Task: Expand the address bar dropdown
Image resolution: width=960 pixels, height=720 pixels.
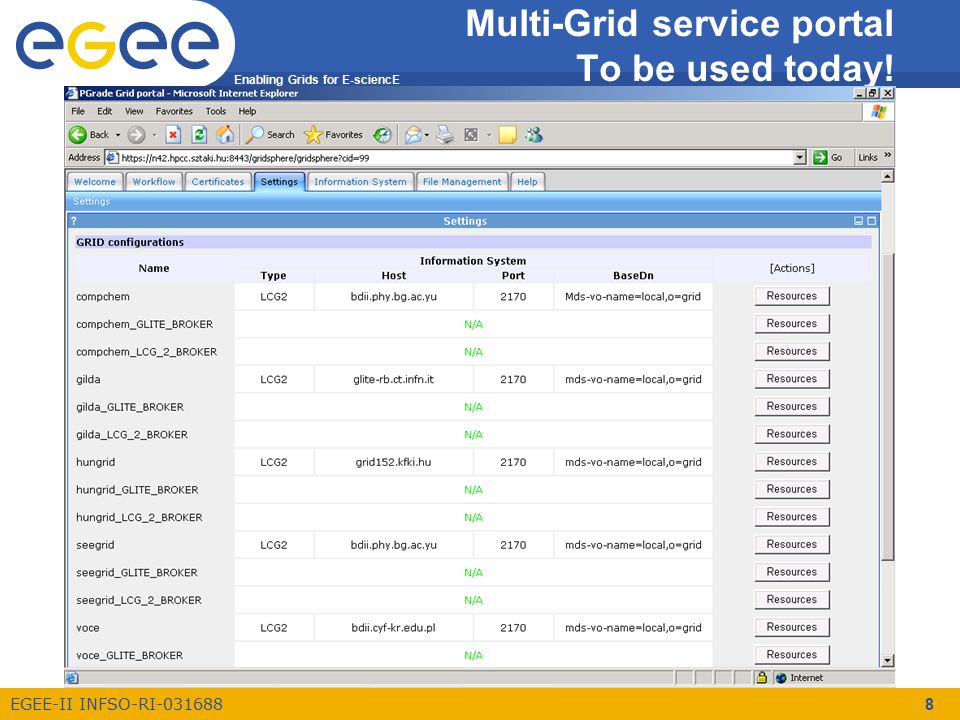Action: [800, 158]
